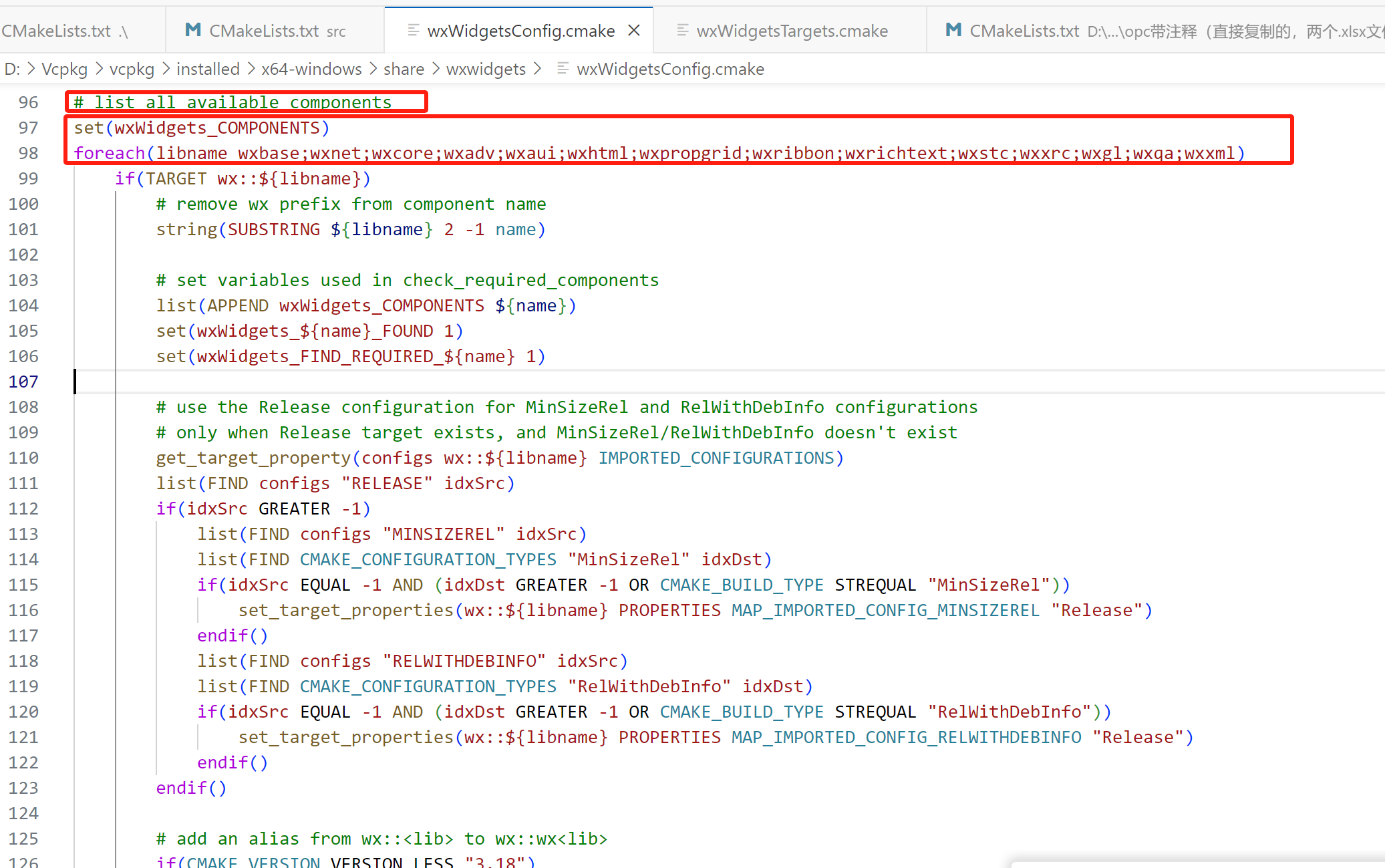
Task: Click the comment '# list all available components'
Action: click(x=233, y=102)
